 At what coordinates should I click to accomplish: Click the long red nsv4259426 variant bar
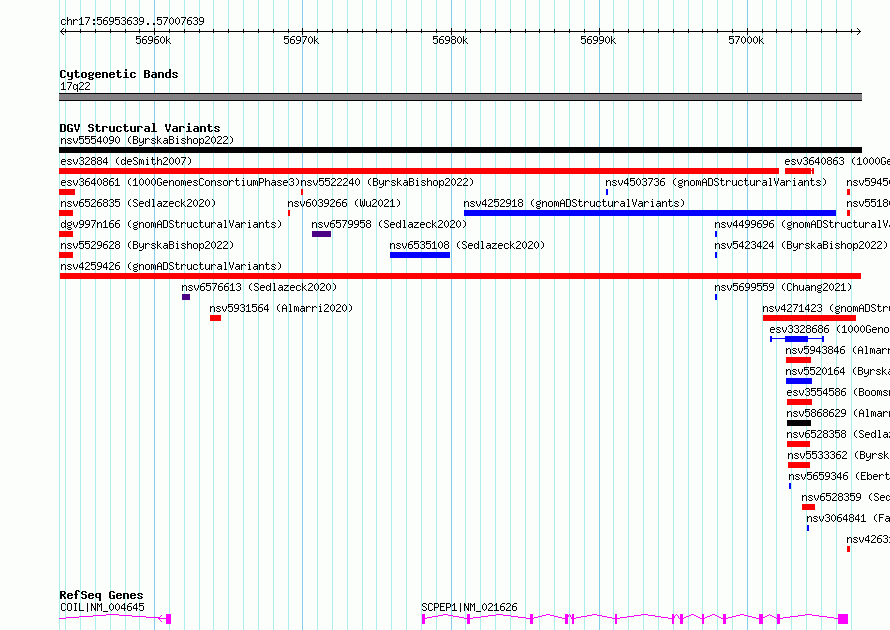pyautogui.click(x=460, y=276)
